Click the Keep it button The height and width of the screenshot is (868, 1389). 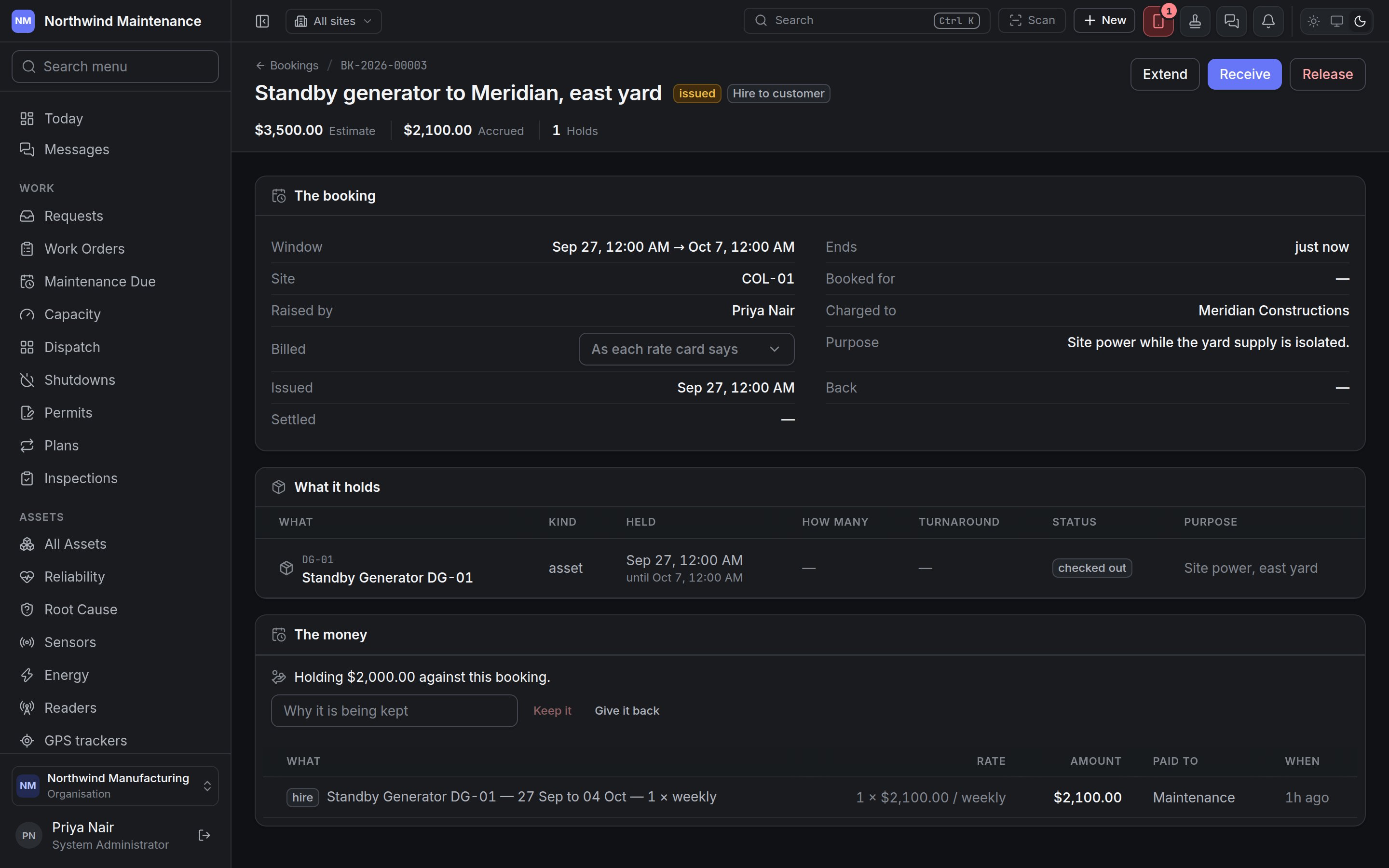(x=552, y=711)
